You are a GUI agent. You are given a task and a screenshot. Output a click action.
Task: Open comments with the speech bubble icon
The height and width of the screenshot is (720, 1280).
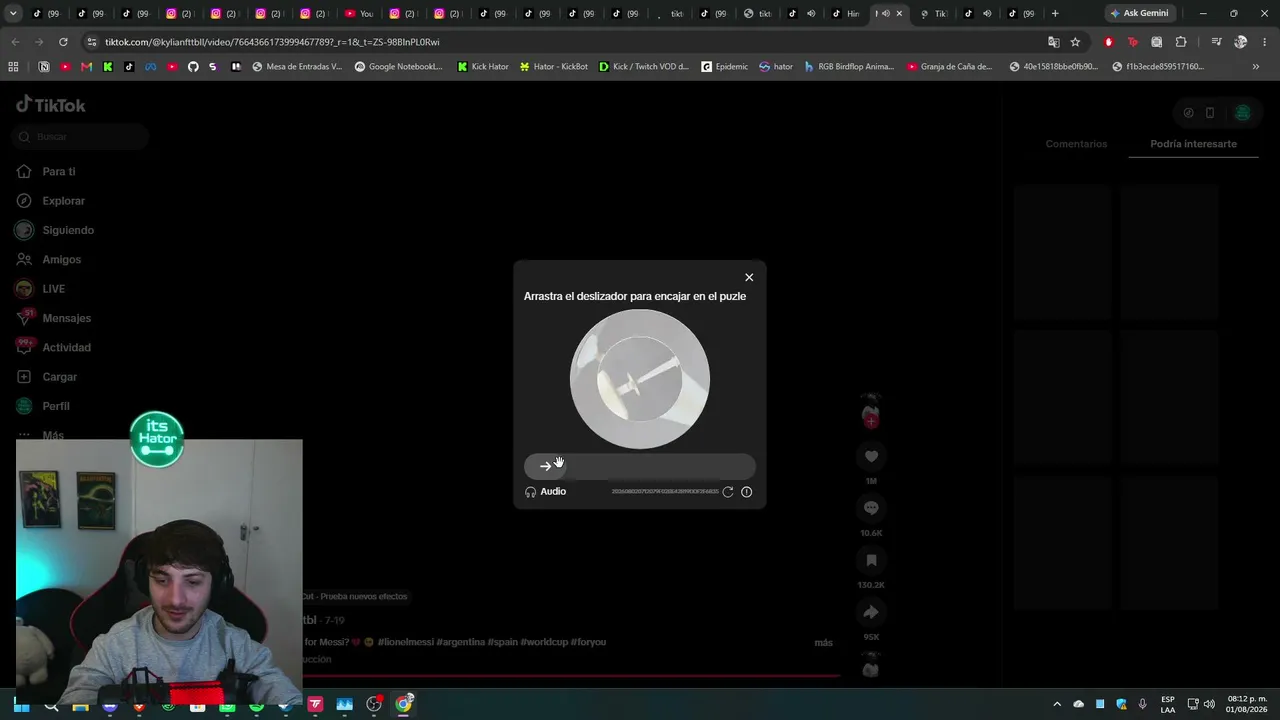(x=871, y=508)
